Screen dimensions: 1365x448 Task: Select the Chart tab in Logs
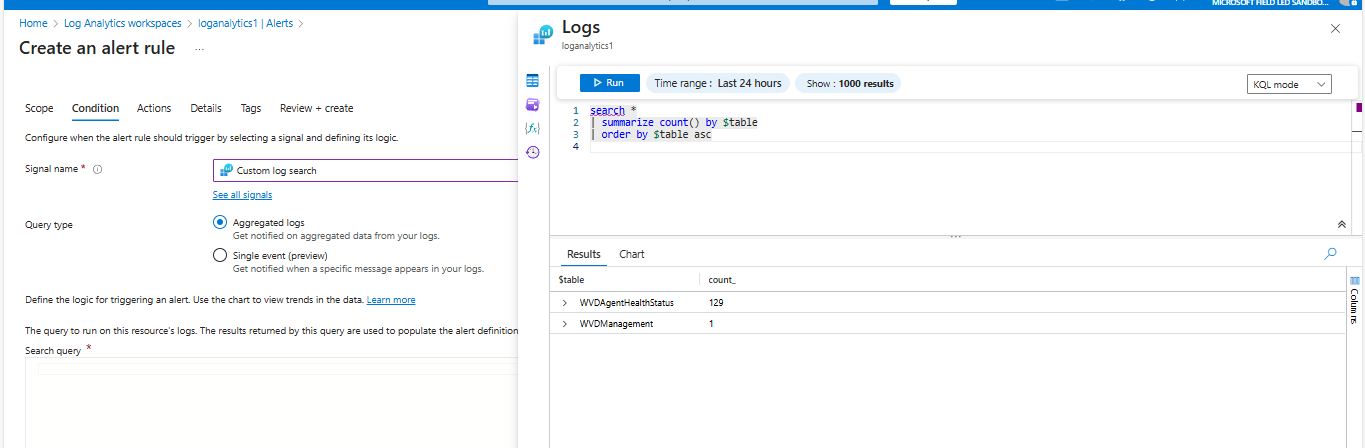point(632,254)
